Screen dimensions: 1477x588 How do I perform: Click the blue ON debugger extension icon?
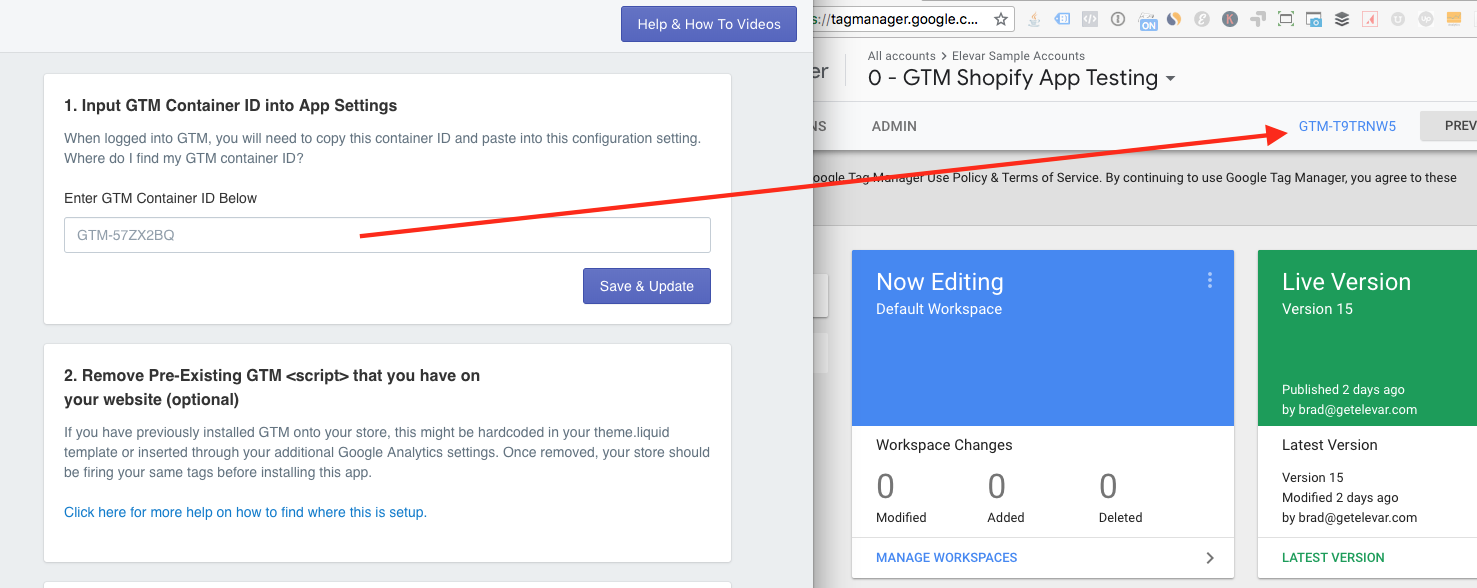pos(1148,20)
